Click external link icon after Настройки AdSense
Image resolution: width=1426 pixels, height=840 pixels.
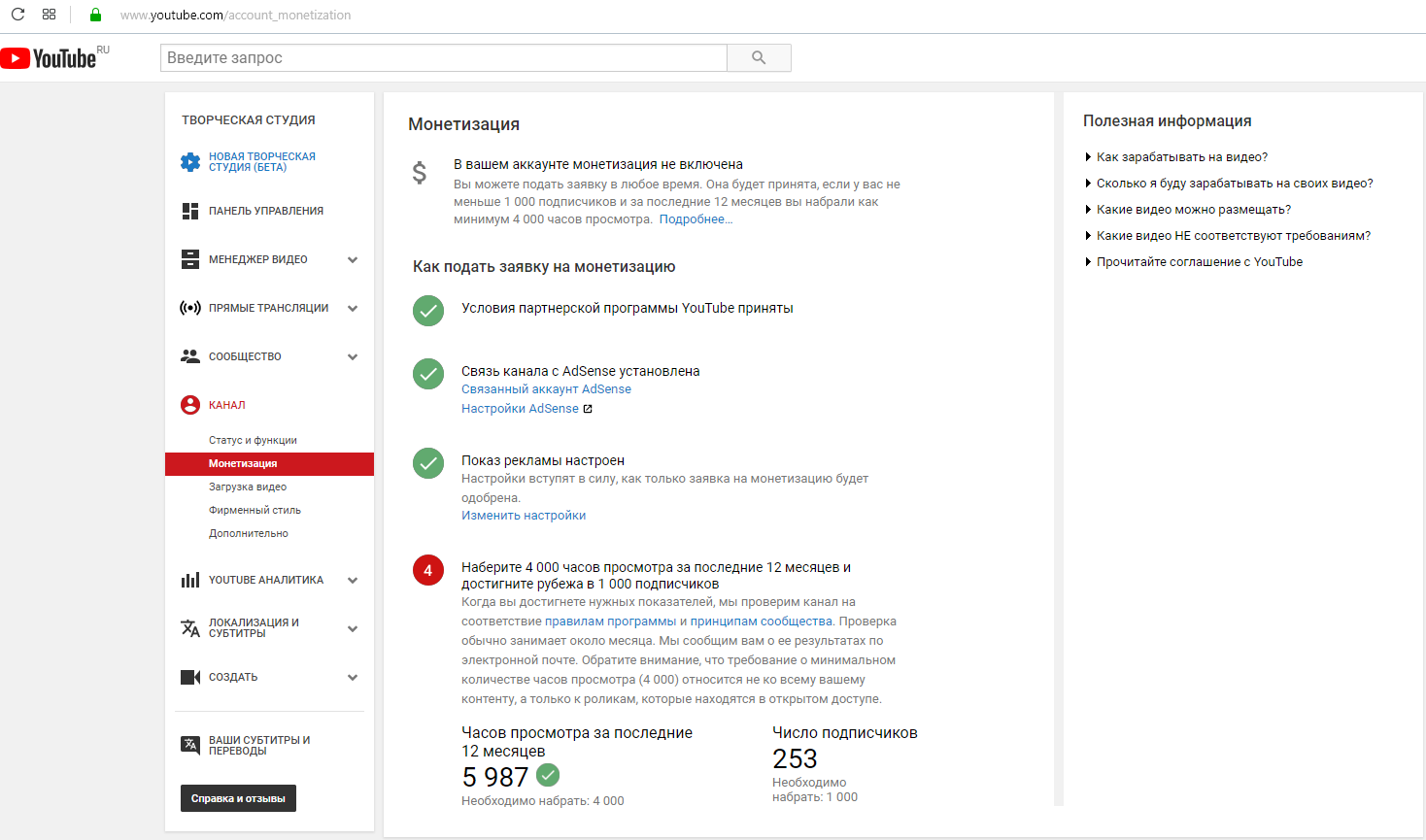coord(588,409)
